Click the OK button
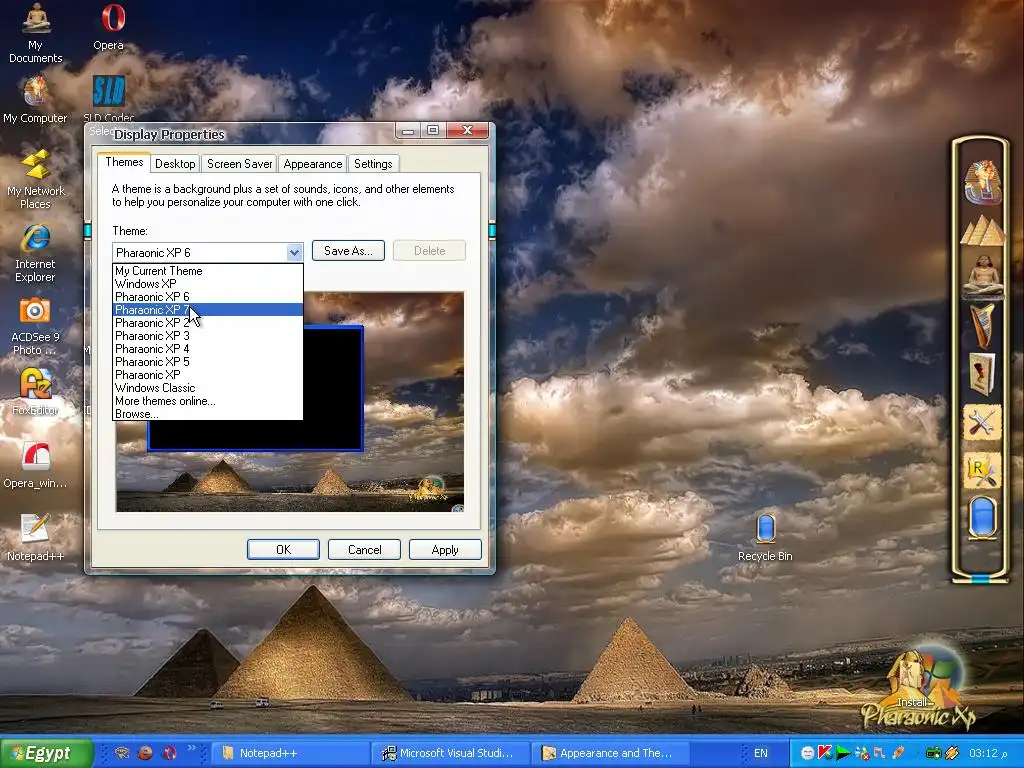 [283, 550]
